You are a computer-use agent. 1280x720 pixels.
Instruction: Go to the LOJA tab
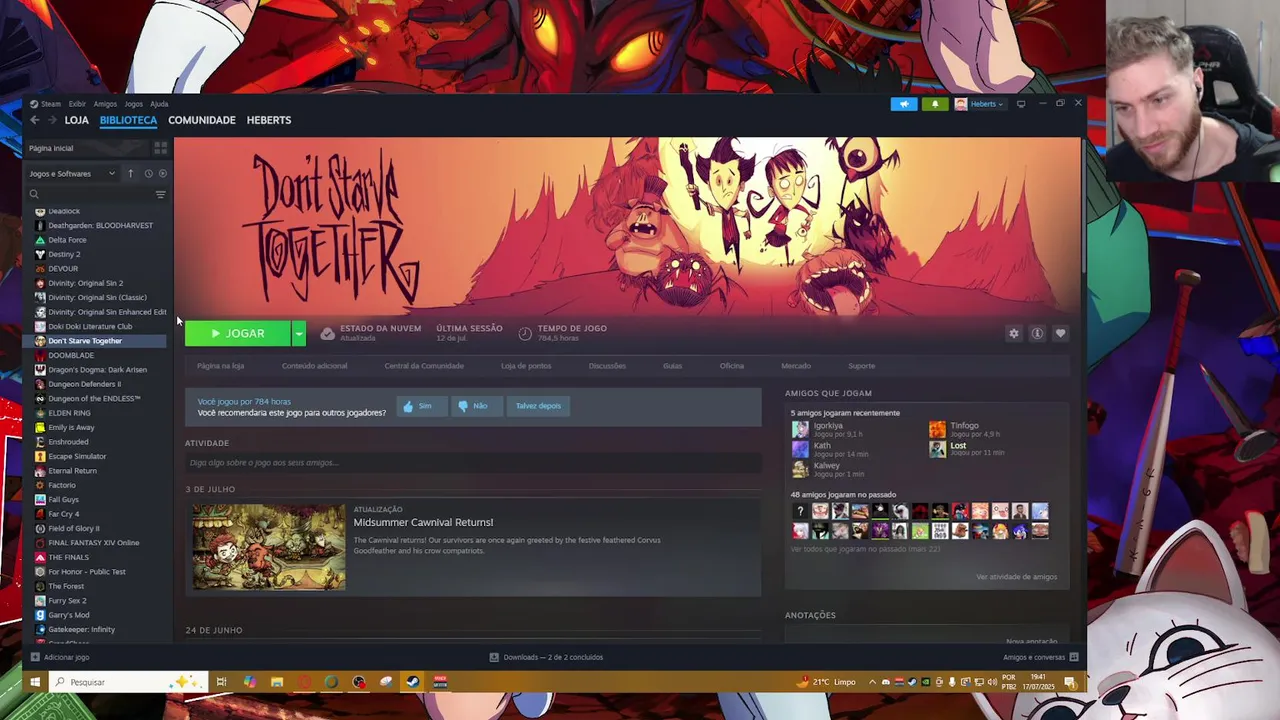point(77,120)
